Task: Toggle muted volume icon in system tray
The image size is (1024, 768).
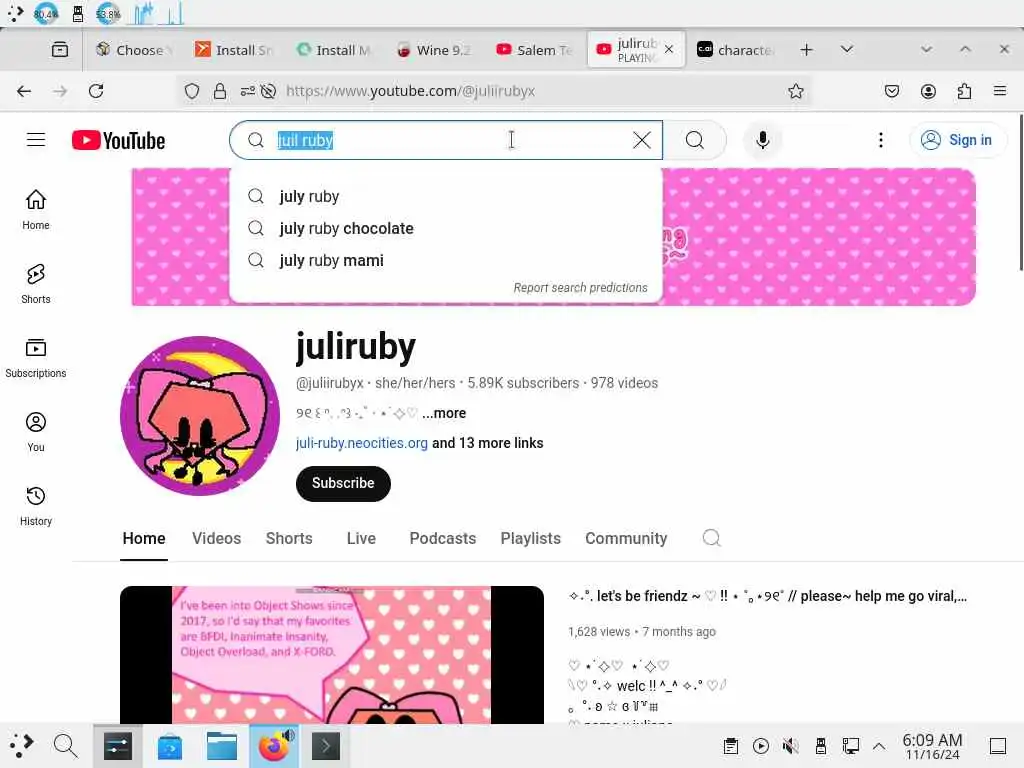Action: [x=790, y=746]
